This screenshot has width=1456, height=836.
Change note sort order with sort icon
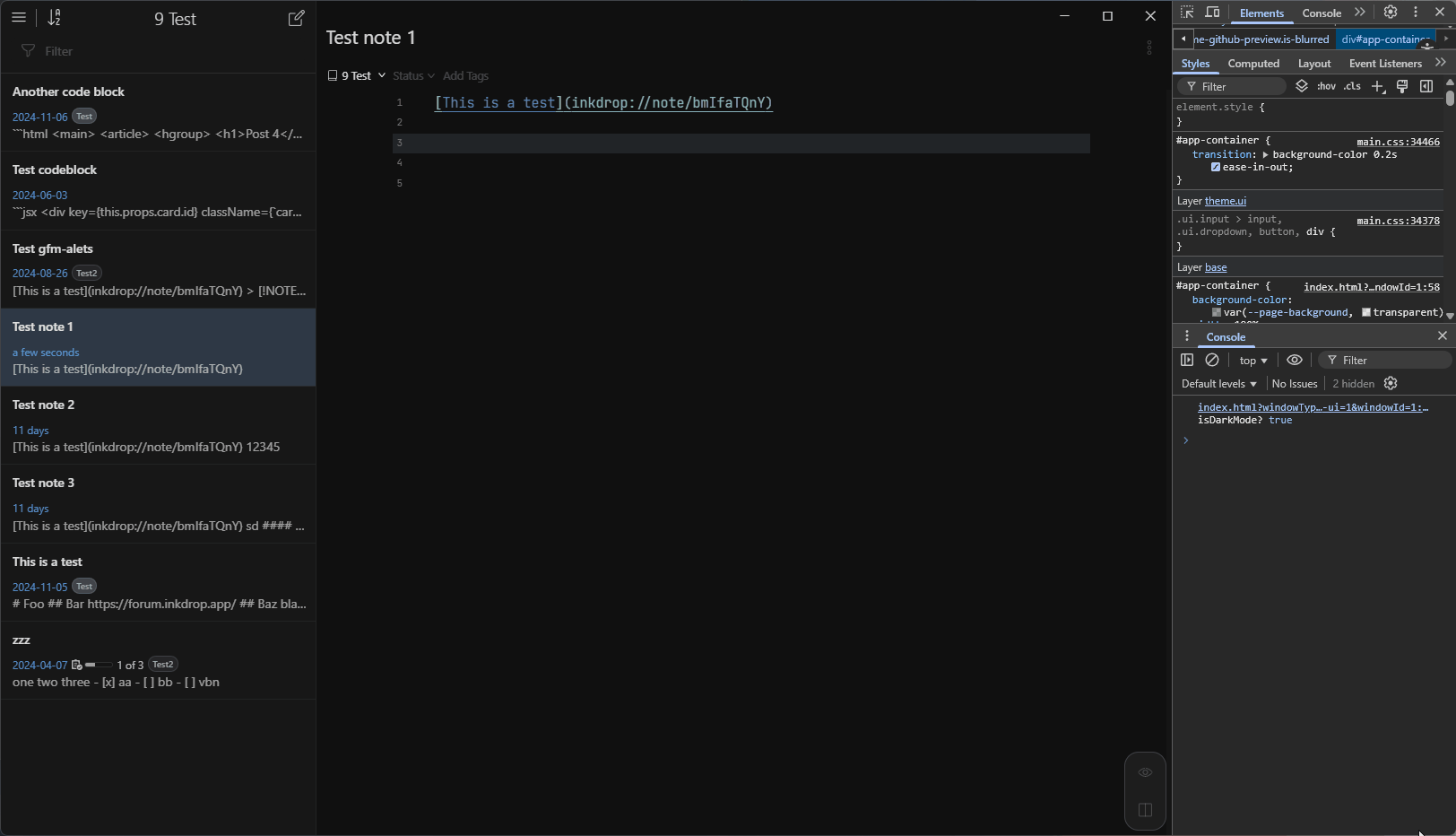(x=55, y=17)
